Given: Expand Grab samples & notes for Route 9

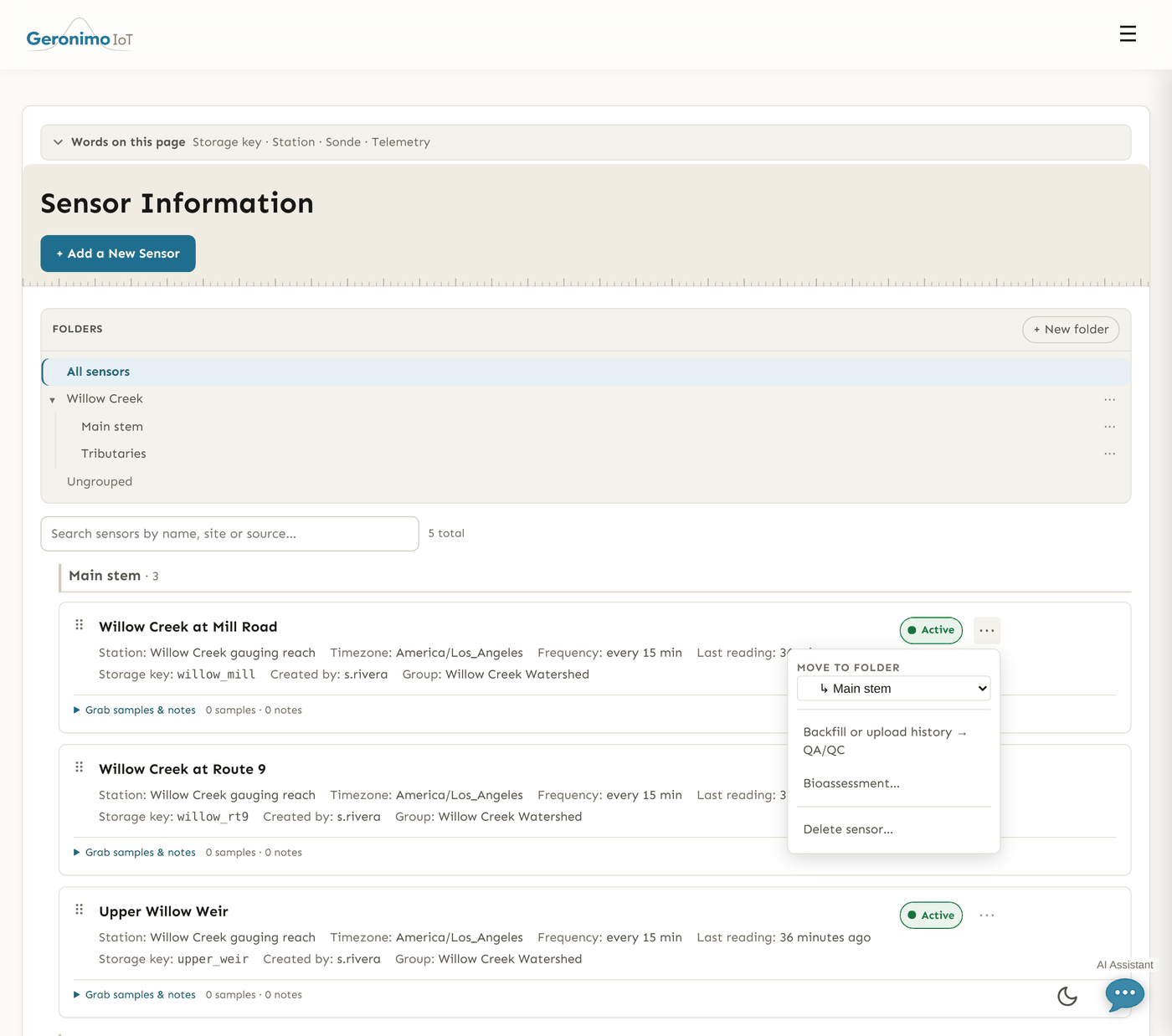Looking at the screenshot, I should [x=134, y=852].
